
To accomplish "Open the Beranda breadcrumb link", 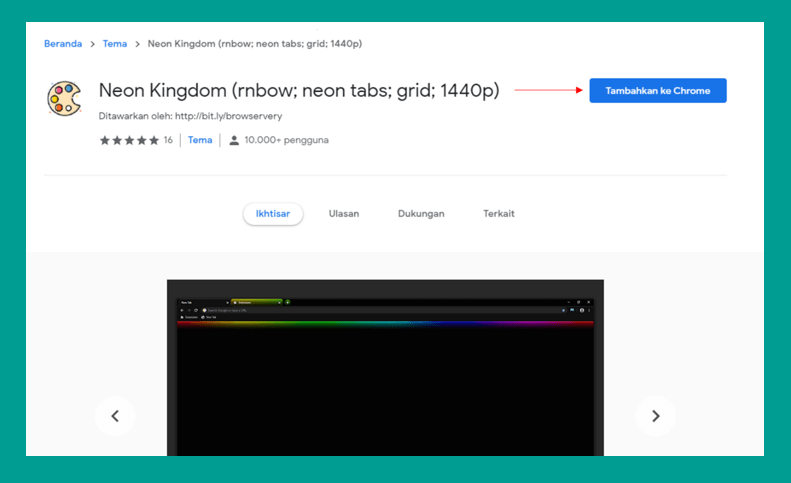I will (x=63, y=43).
